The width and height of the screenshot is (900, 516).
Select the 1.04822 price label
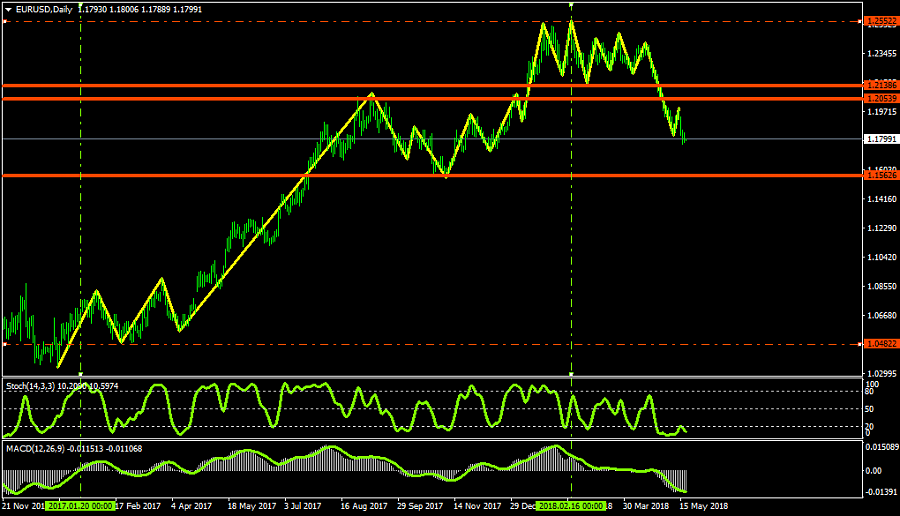[x=882, y=344]
